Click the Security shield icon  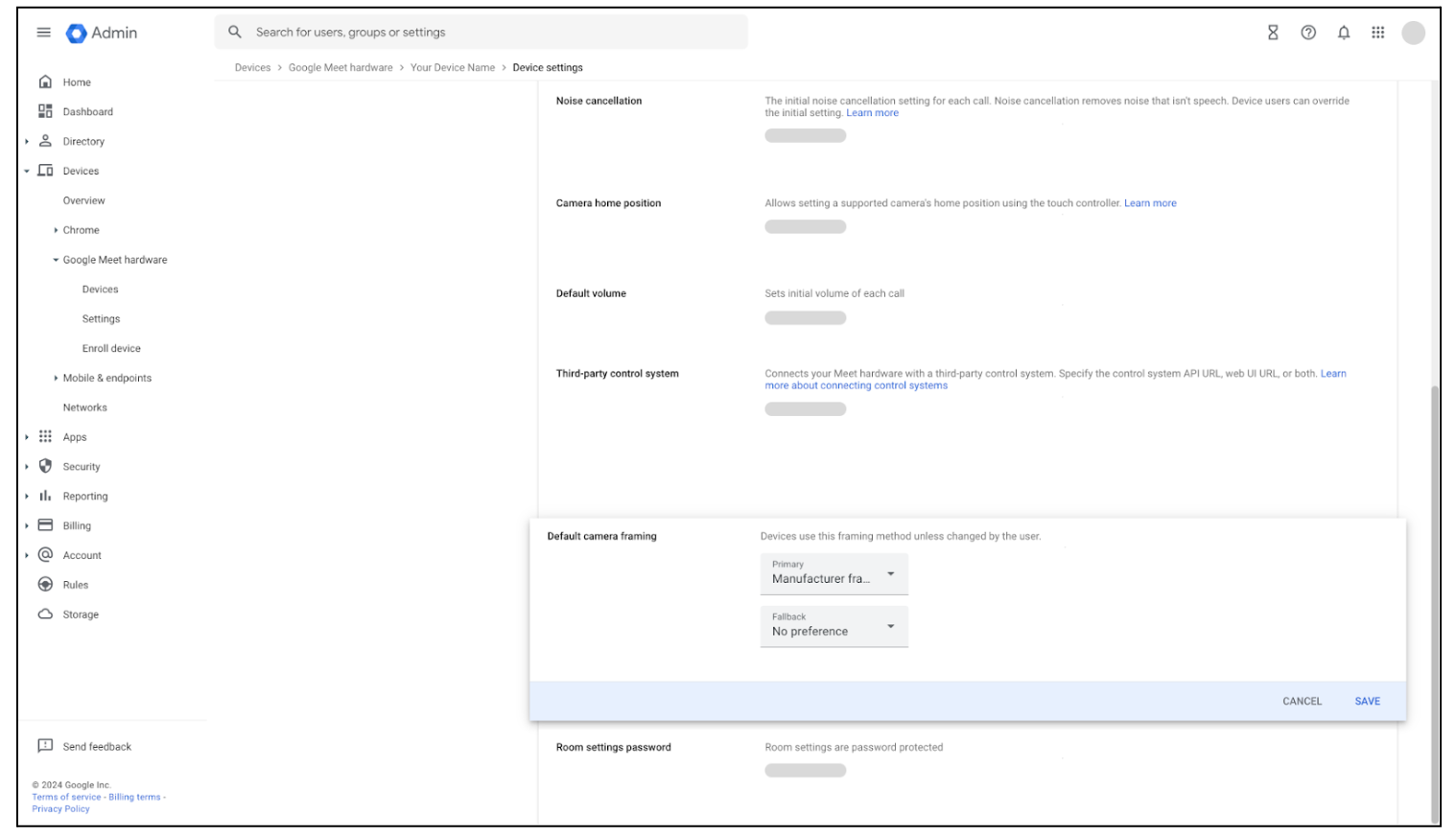pos(45,466)
